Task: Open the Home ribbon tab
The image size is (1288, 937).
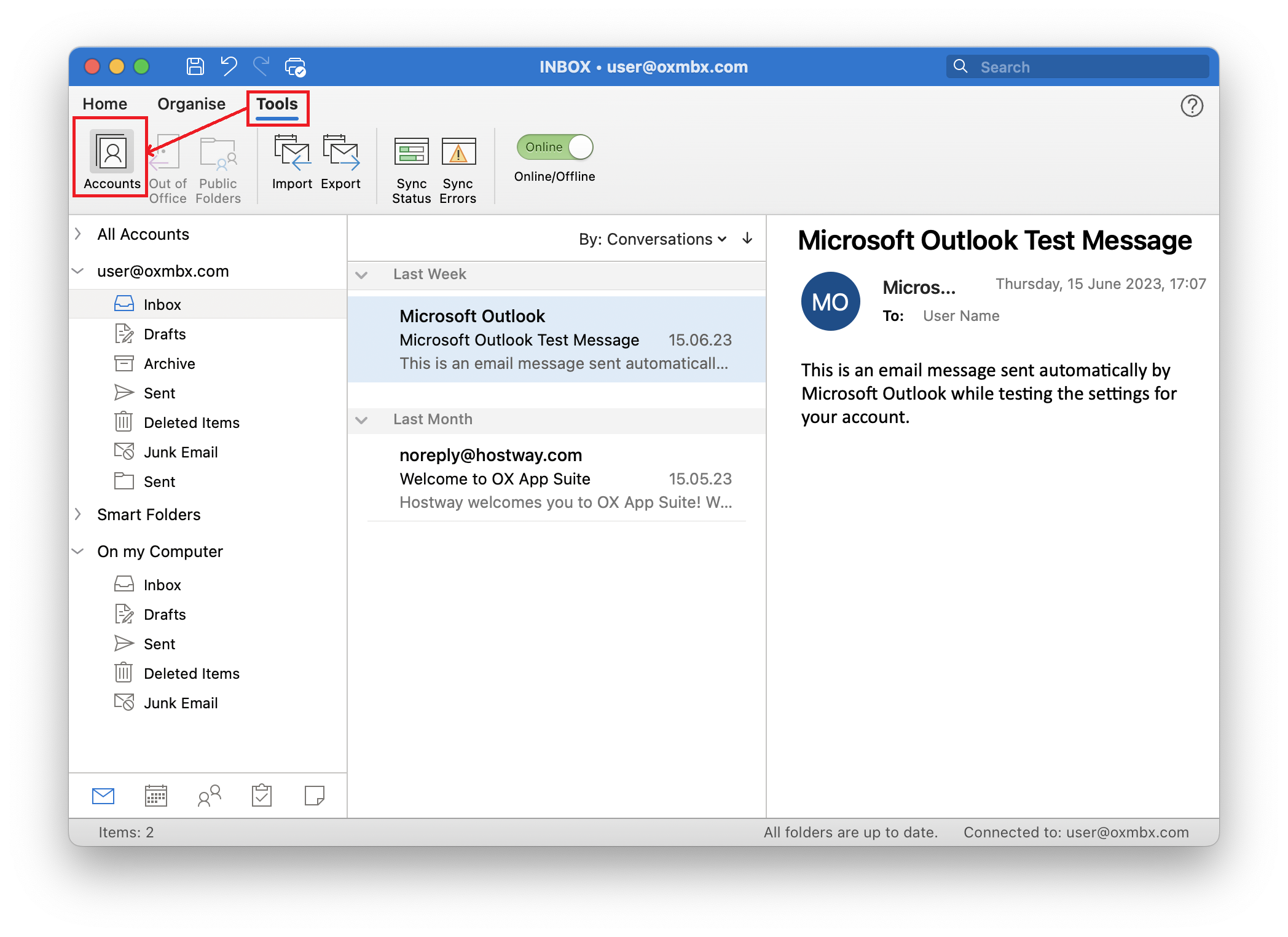Action: coord(105,103)
